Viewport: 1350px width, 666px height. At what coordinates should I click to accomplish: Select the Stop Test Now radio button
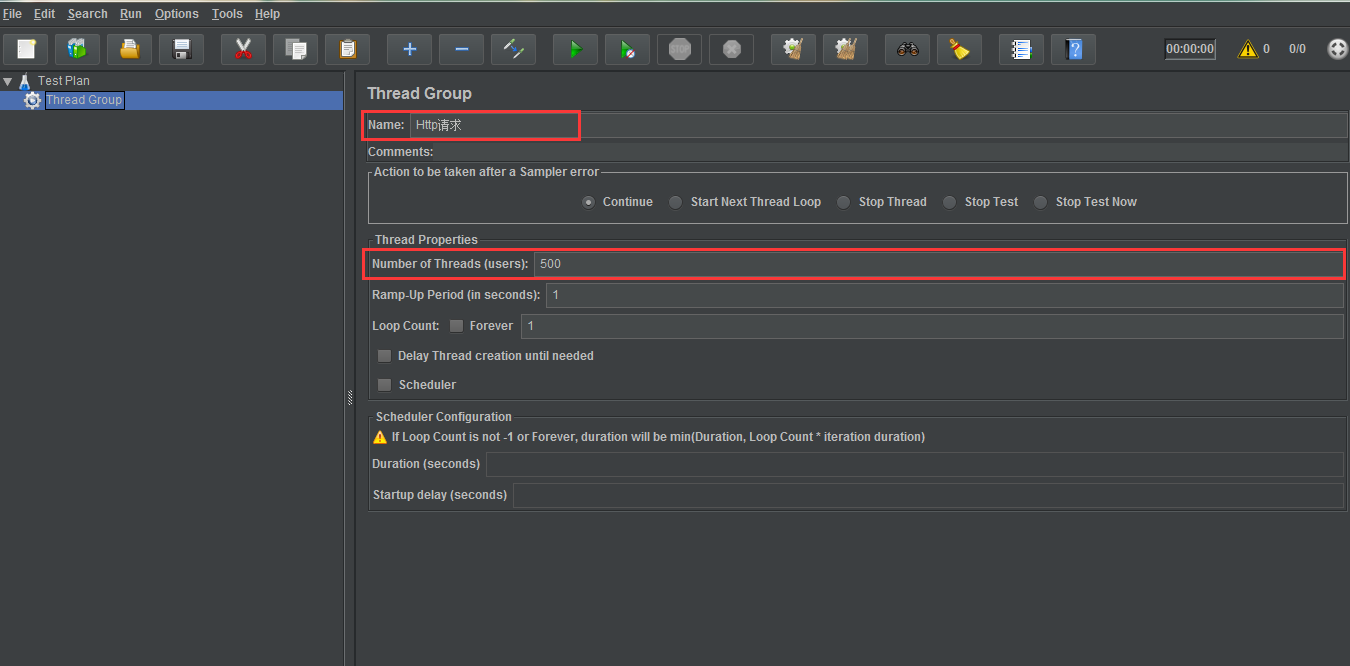(1041, 202)
